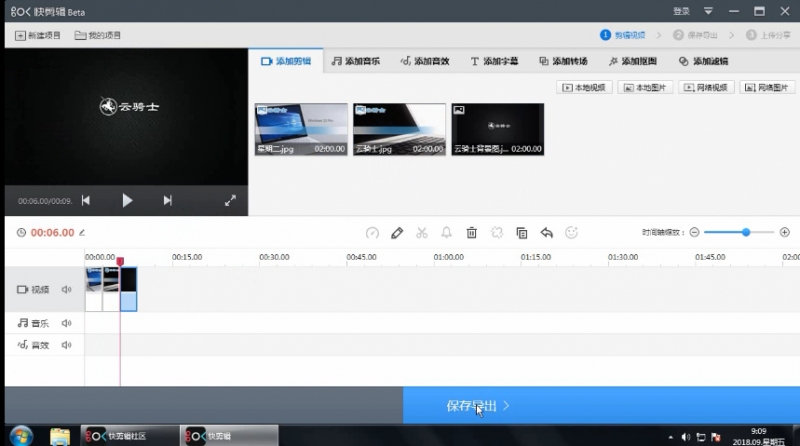Screen dimensions: 800x446
Task: Click step 2 保存导出 in workflow header
Action: [x=696, y=35]
